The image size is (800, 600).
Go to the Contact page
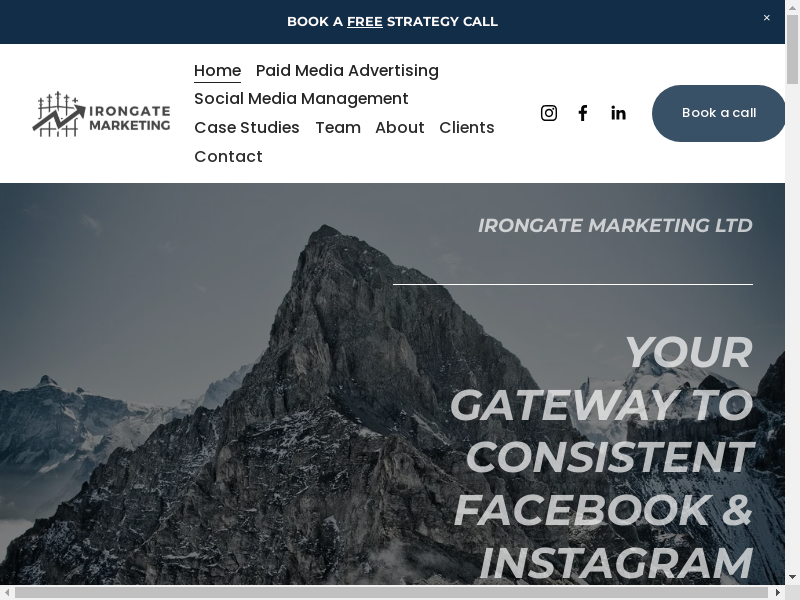(228, 156)
